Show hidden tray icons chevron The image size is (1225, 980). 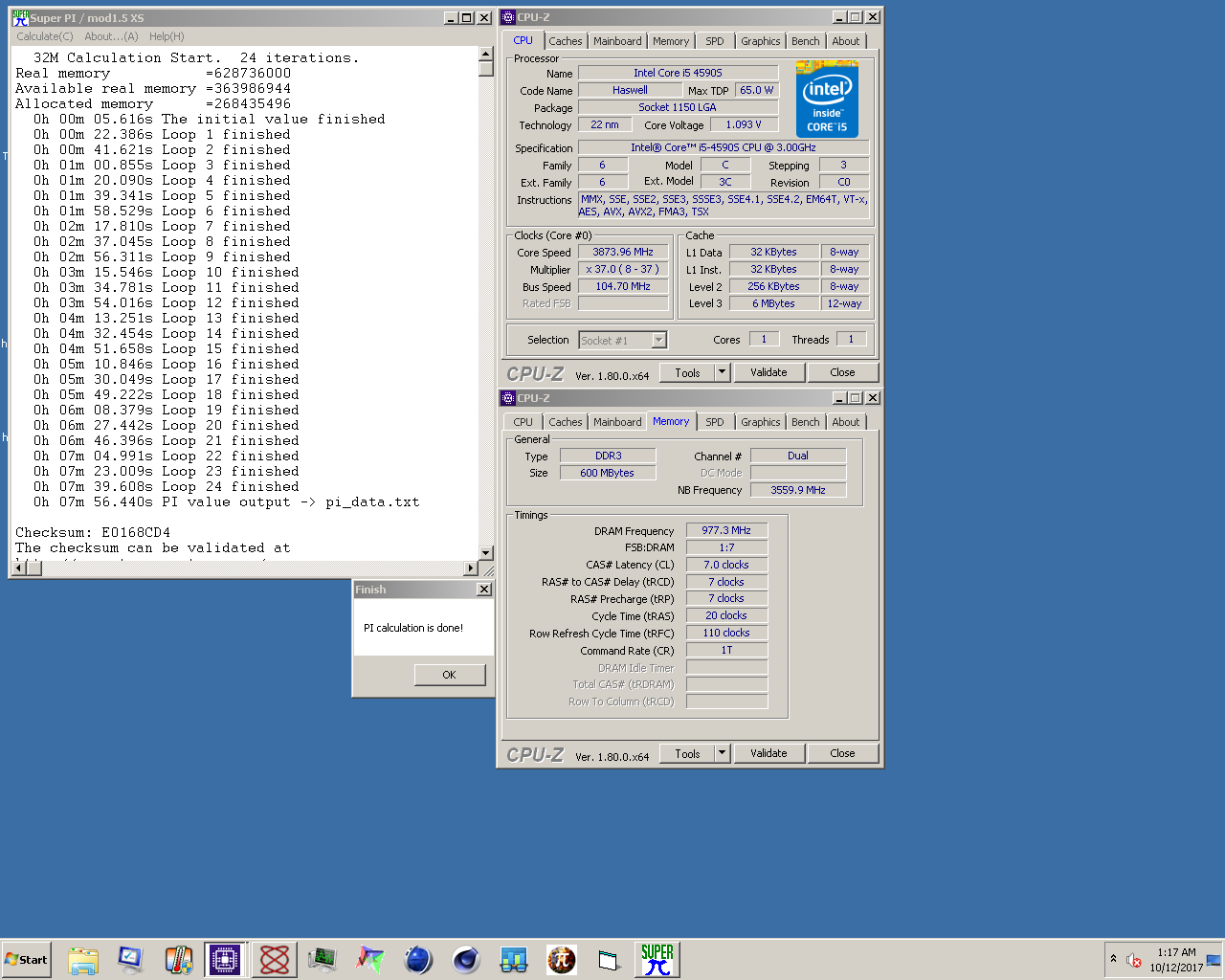(1113, 959)
